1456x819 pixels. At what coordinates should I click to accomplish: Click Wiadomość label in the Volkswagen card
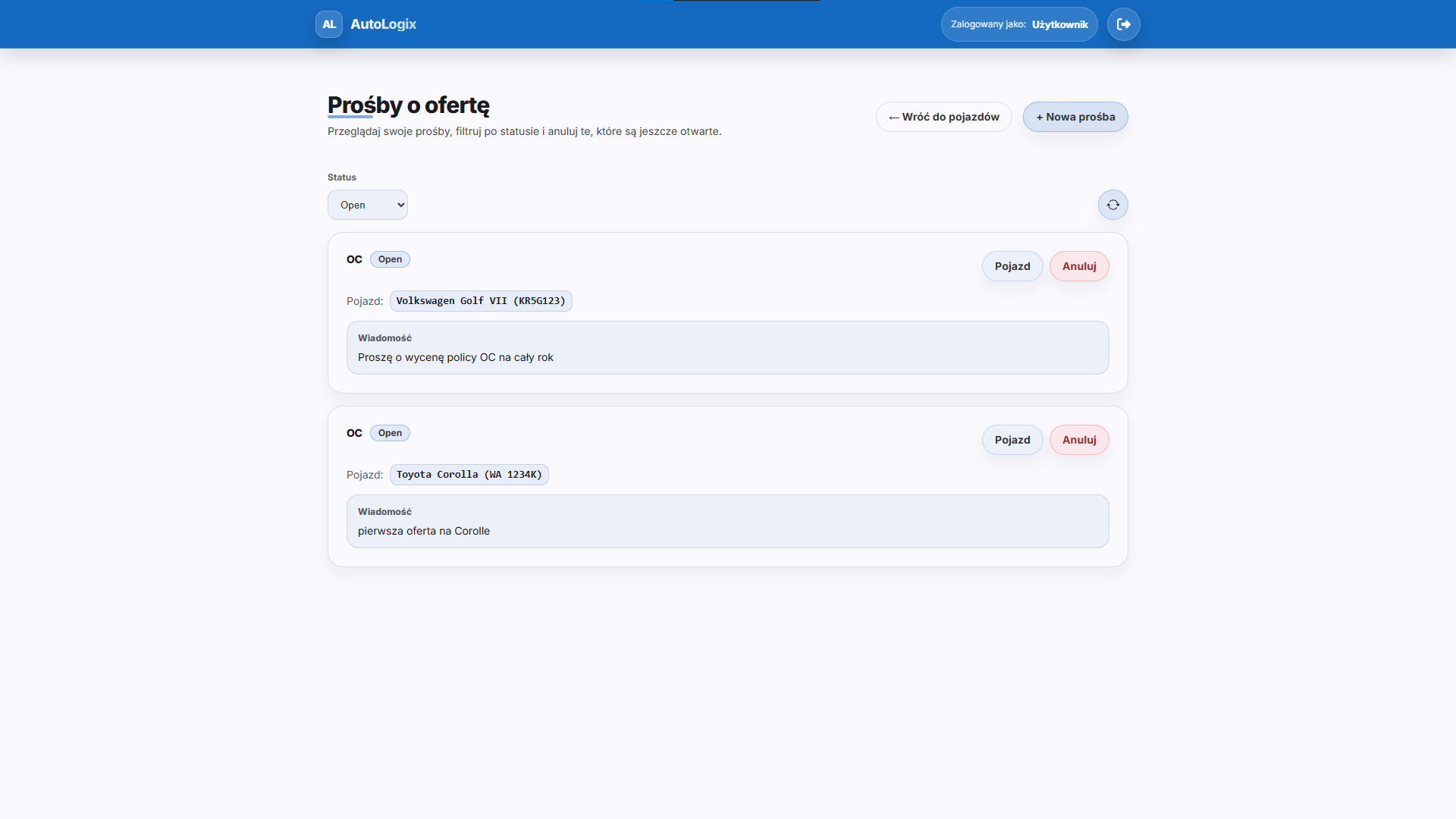pos(384,338)
